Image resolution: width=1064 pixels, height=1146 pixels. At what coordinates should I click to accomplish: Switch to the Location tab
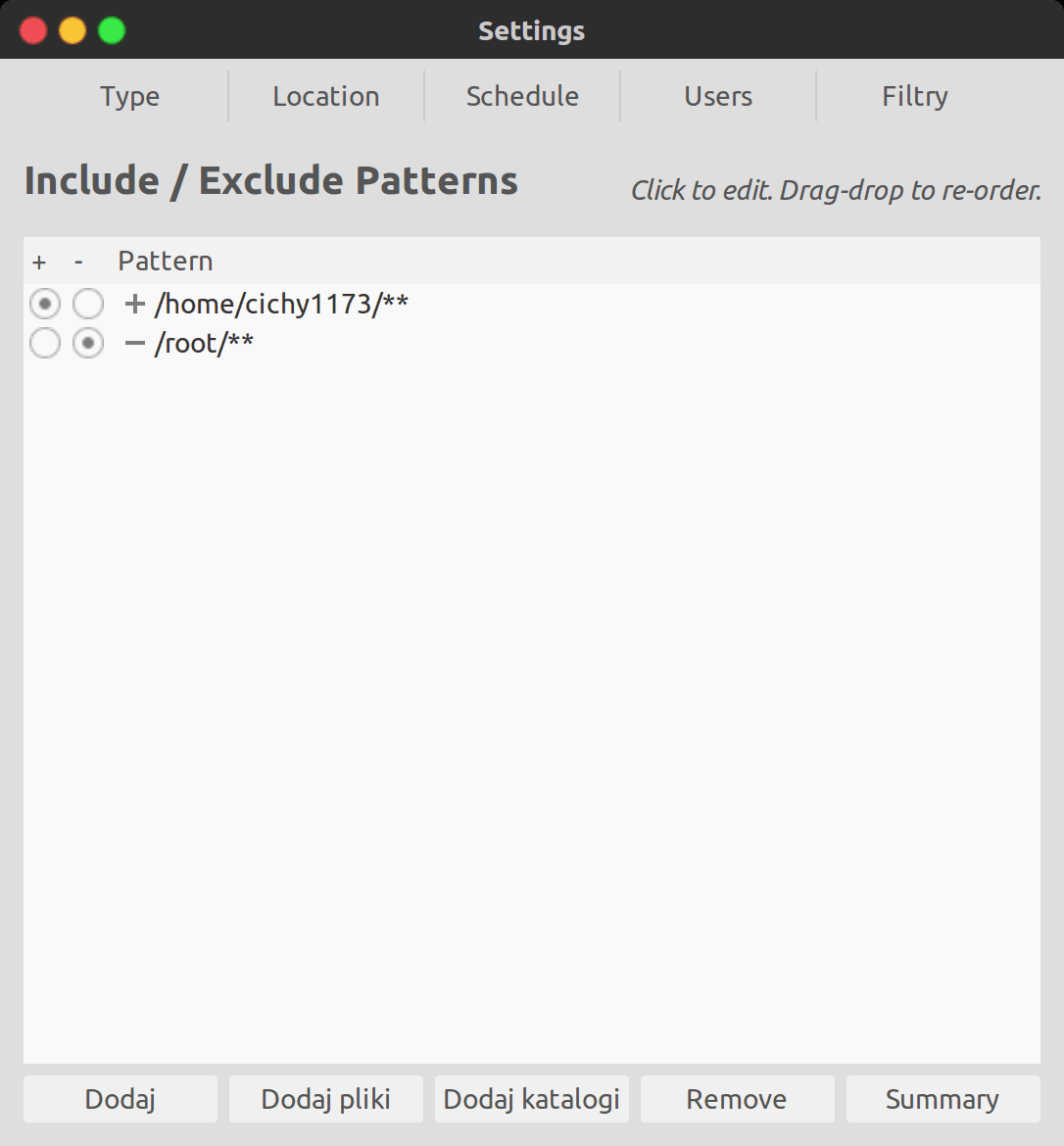[326, 96]
